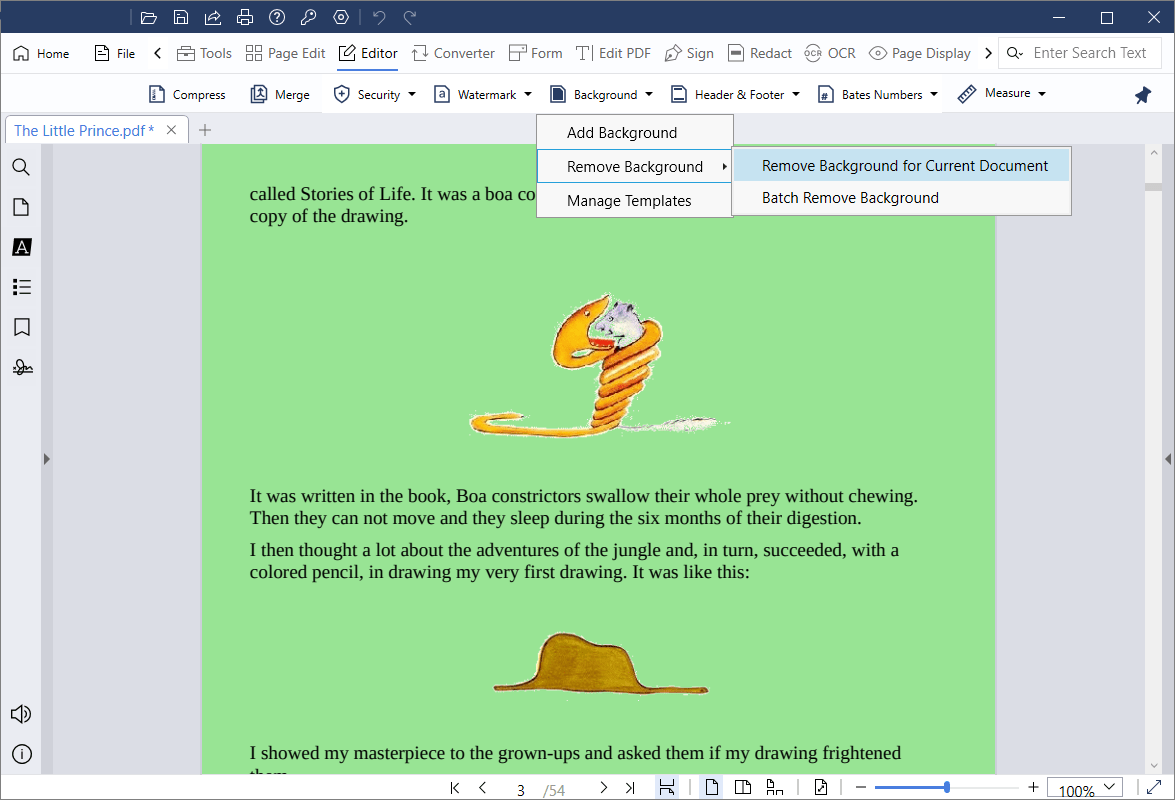Open the Edit PDF tab
1175x800 pixels.
614,53
